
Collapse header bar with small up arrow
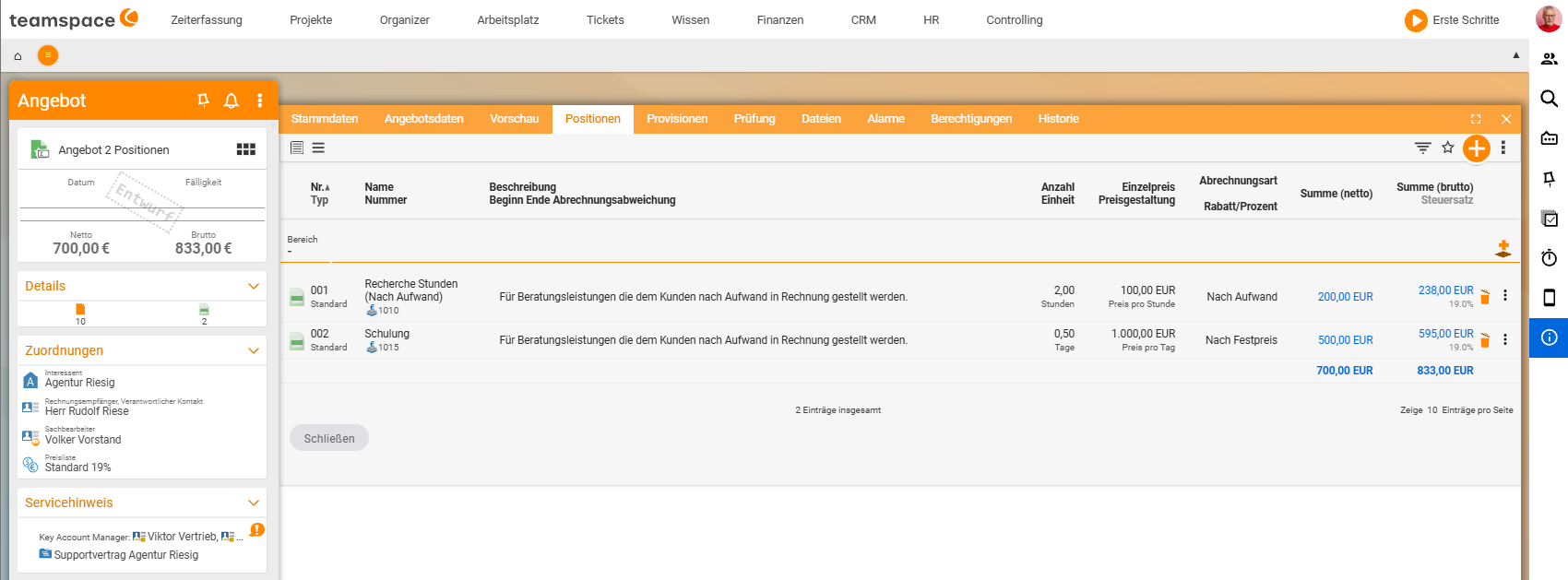pos(1515,55)
